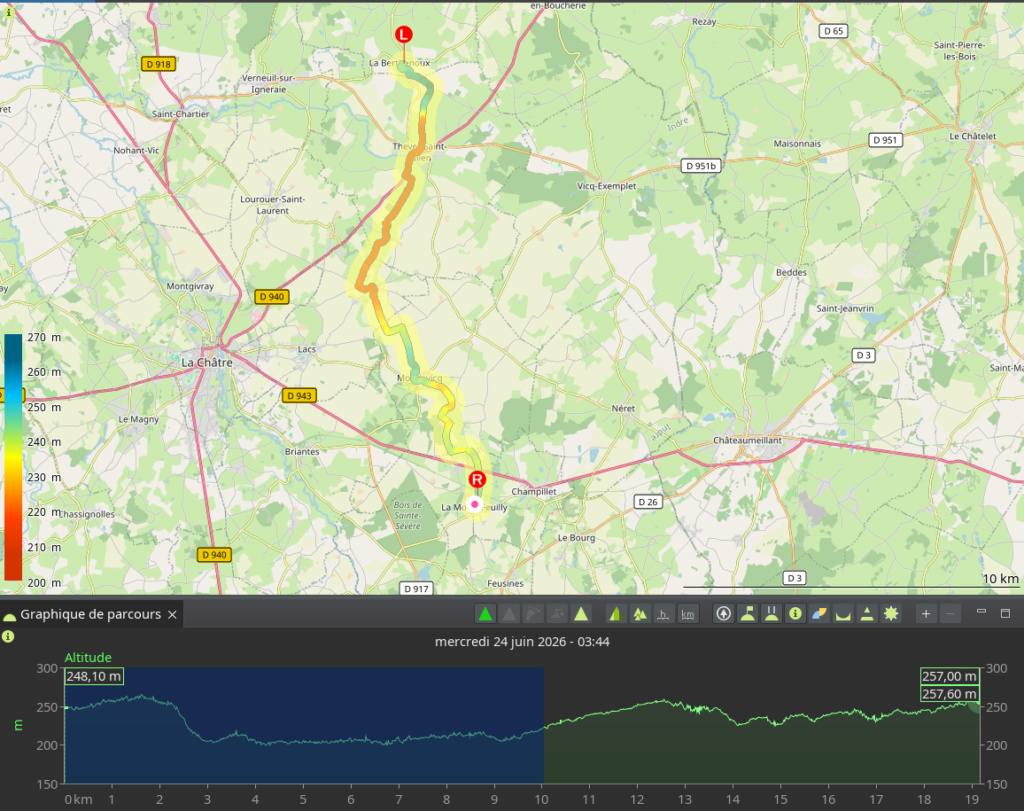Click the La Châtre town label
The image size is (1024, 811).
click(206, 362)
